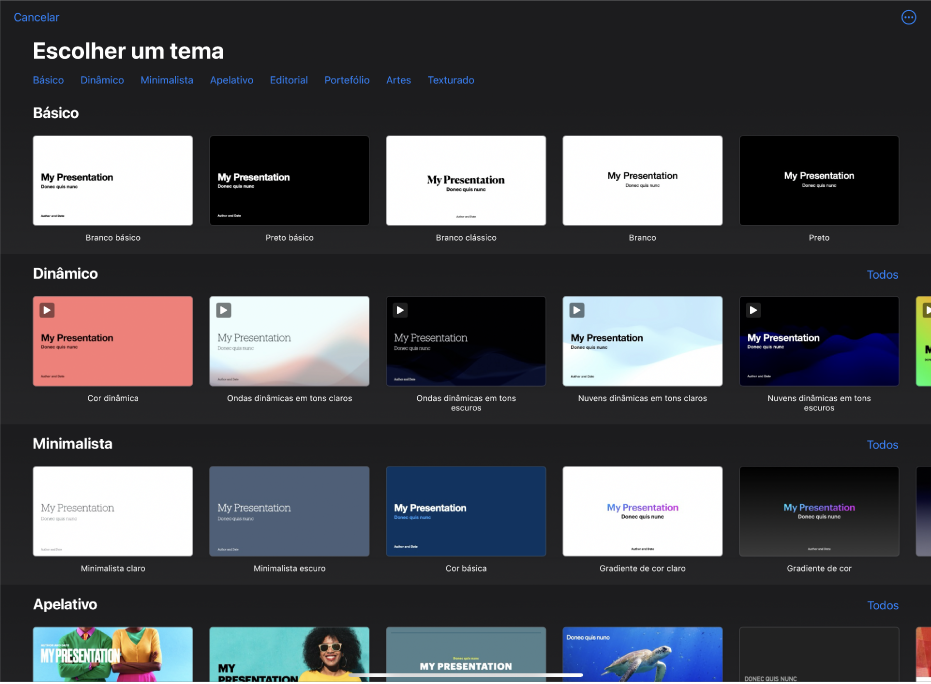Cancel theme selection with Cancelar

(36, 17)
